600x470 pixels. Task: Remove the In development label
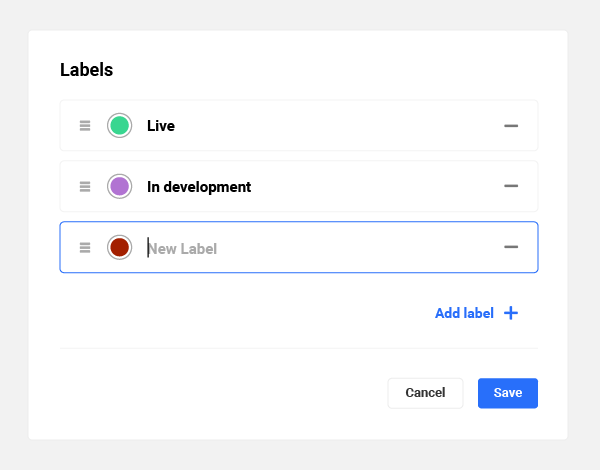[x=511, y=187]
